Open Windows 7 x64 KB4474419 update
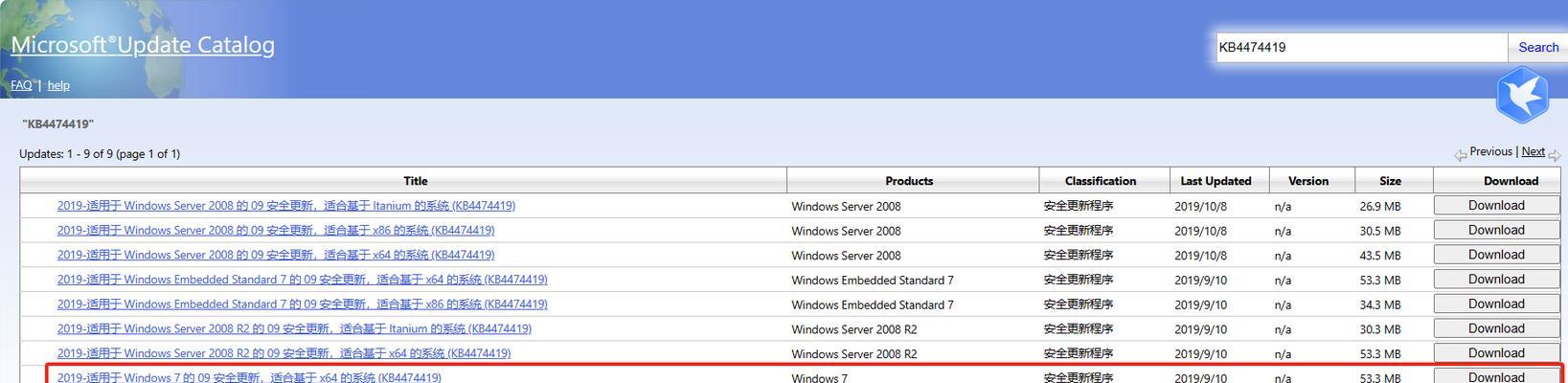 click(249, 377)
